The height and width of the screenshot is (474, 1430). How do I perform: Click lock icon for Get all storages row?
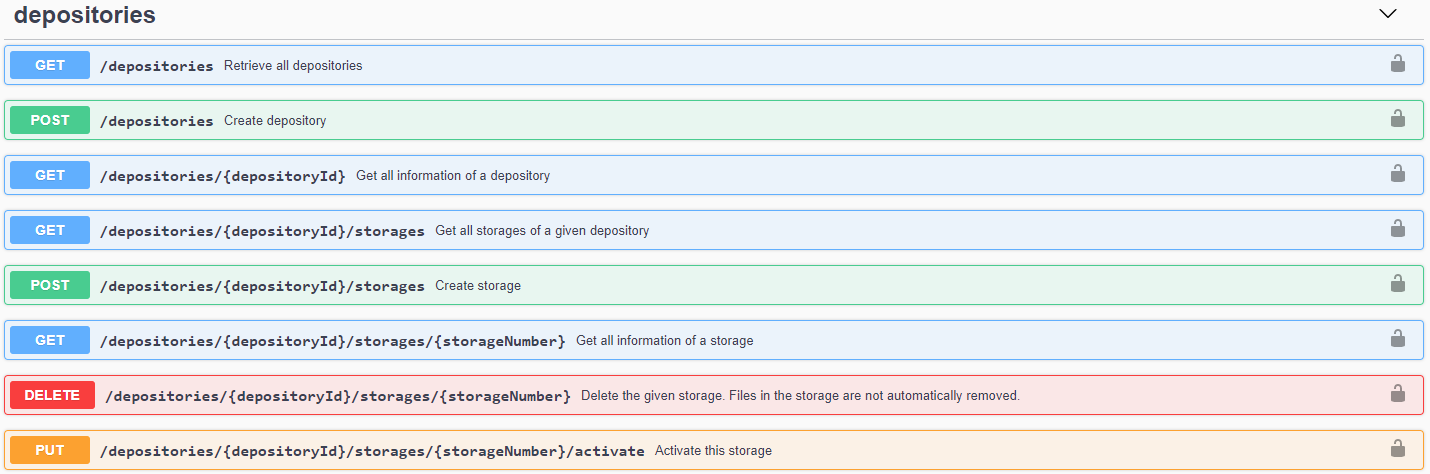1397,229
